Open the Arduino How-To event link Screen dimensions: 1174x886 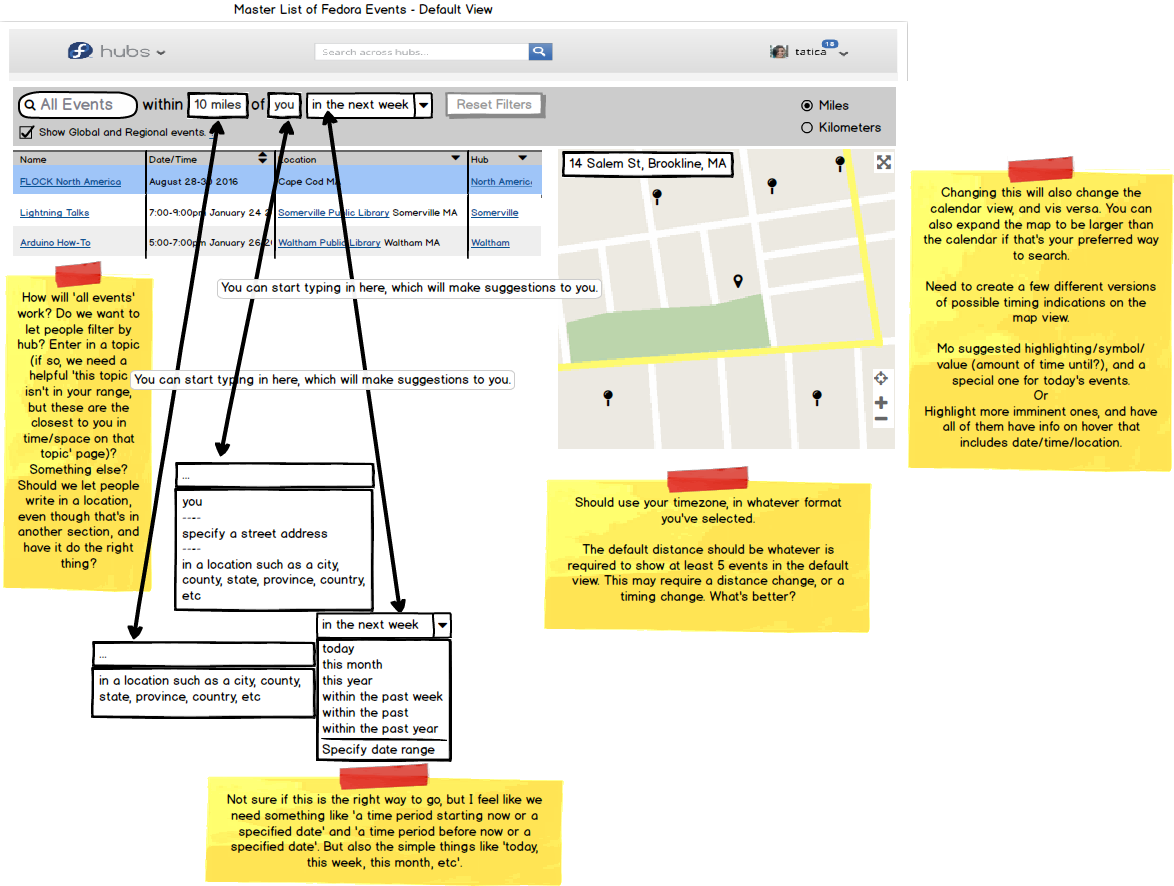click(x=55, y=243)
